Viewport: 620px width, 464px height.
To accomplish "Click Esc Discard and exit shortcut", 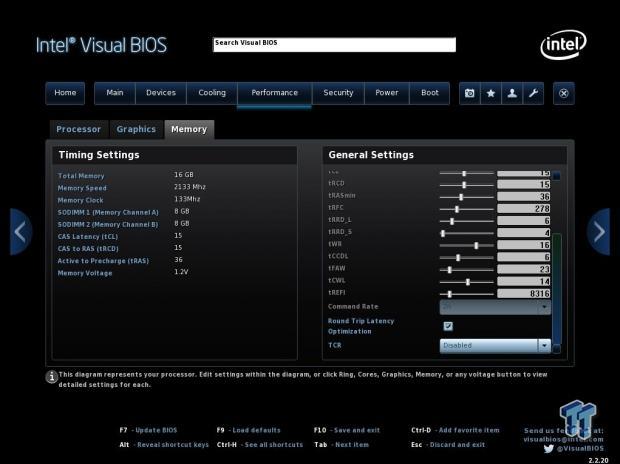I will (x=448, y=445).
